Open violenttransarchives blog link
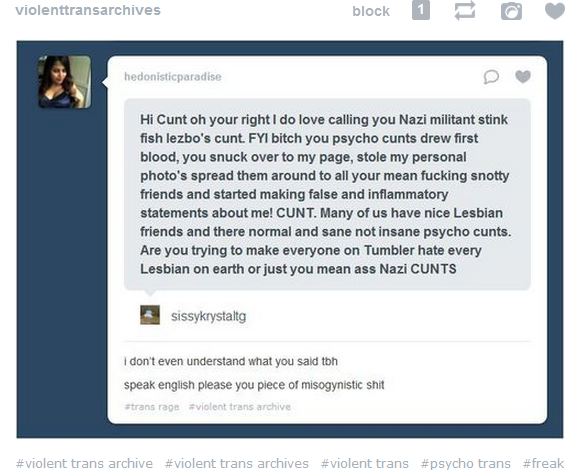 point(88,10)
